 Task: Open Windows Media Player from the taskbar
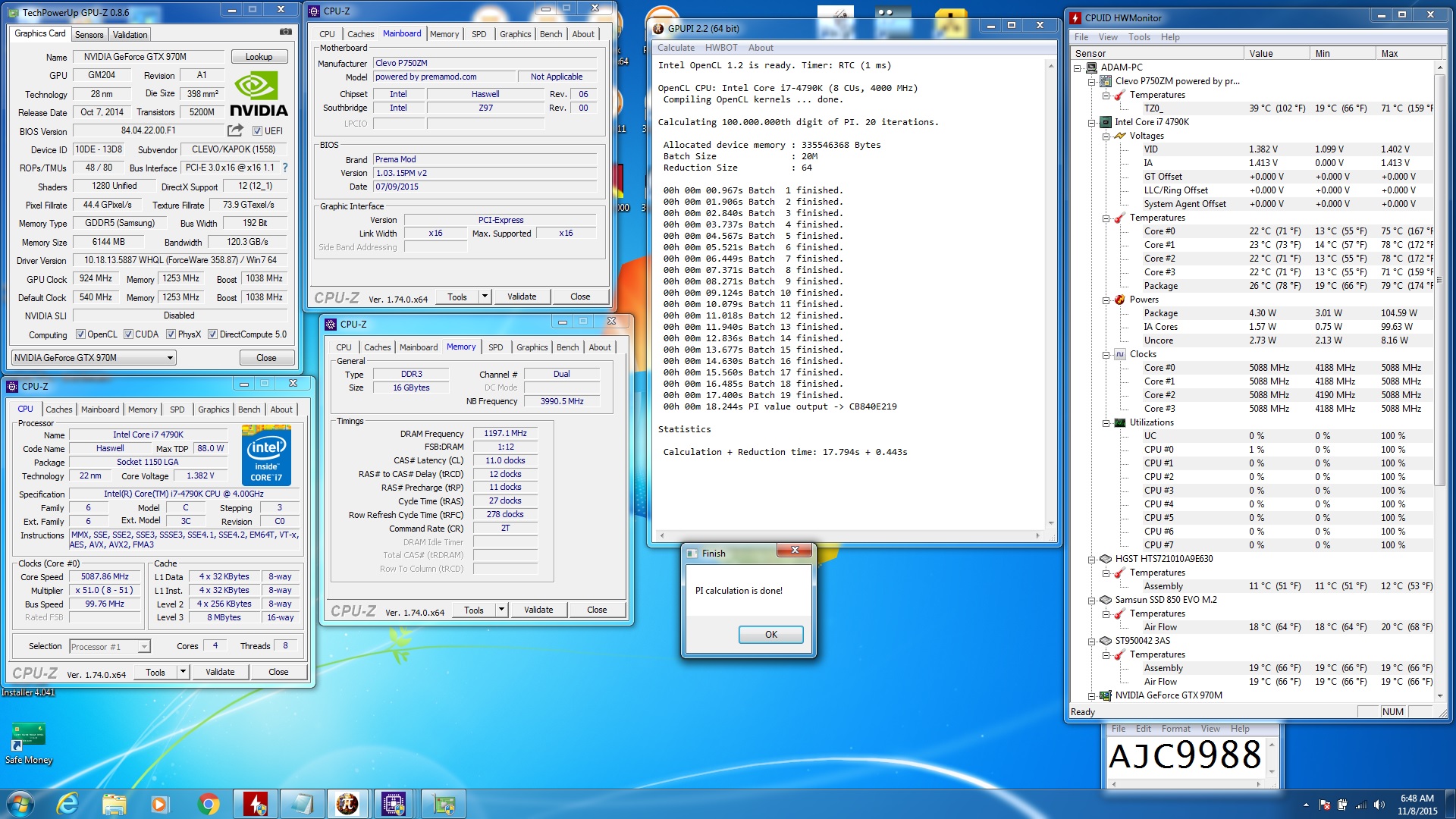[x=159, y=804]
